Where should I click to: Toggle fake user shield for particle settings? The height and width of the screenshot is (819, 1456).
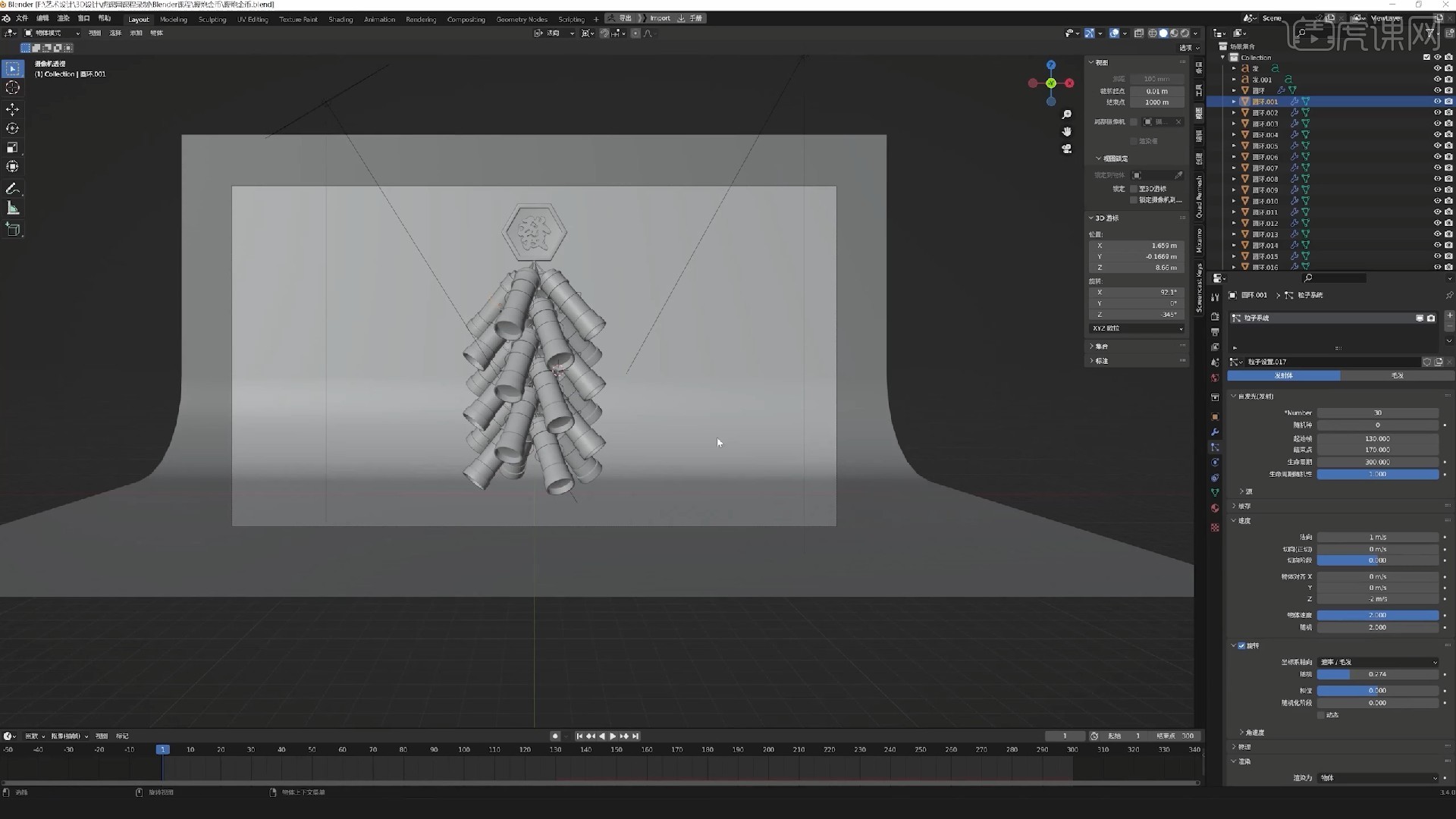click(1426, 362)
